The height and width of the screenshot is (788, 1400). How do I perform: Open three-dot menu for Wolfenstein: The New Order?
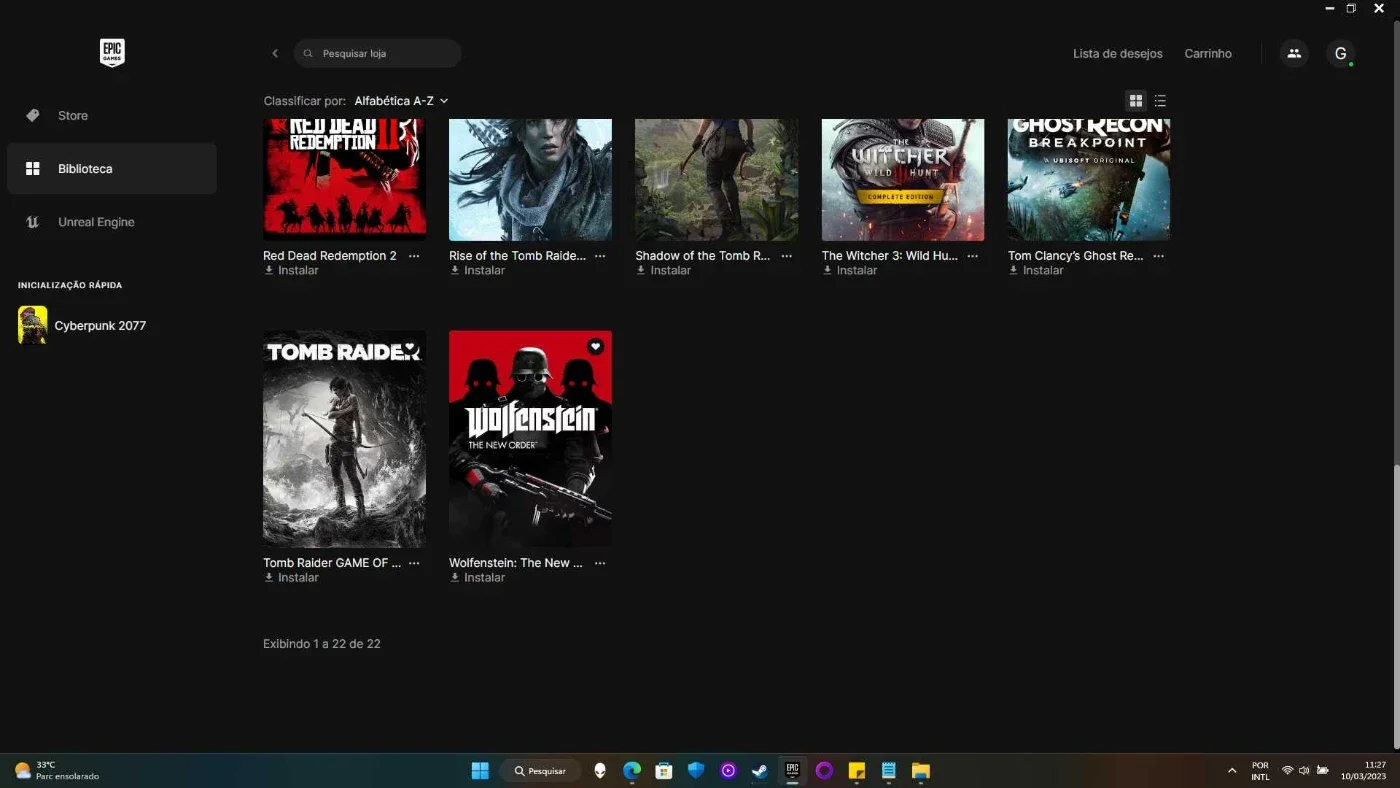(x=600, y=563)
